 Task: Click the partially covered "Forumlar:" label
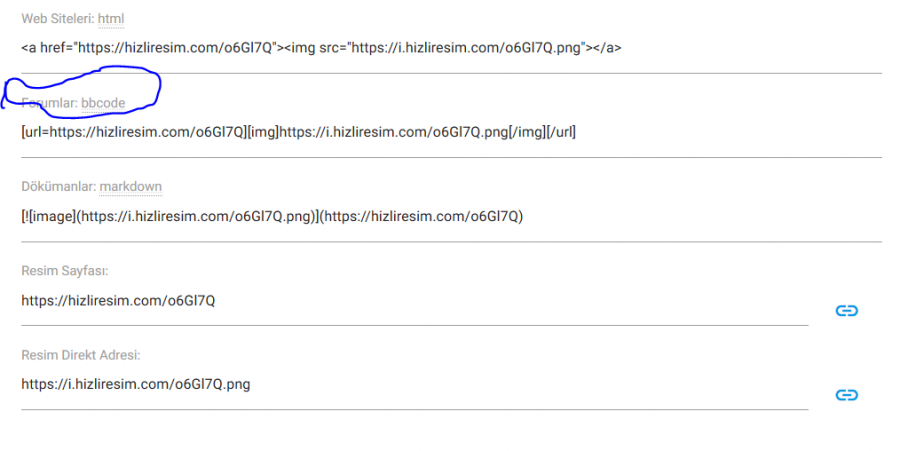pyautogui.click(x=50, y=103)
